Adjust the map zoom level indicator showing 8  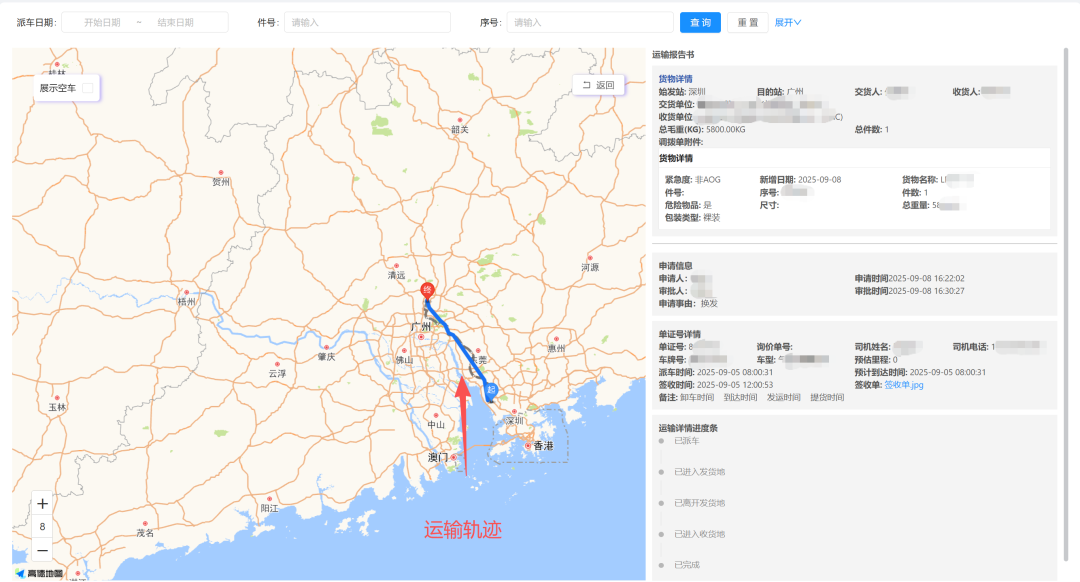tap(42, 526)
